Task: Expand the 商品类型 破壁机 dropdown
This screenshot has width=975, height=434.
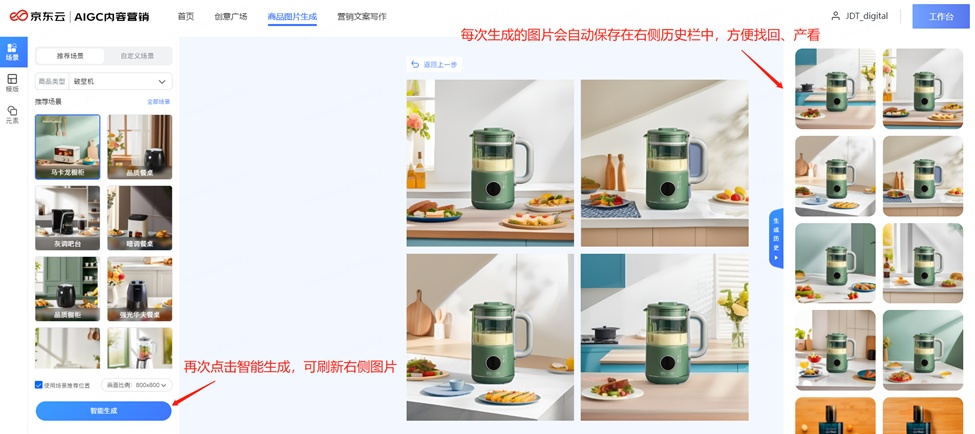Action: click(x=104, y=81)
